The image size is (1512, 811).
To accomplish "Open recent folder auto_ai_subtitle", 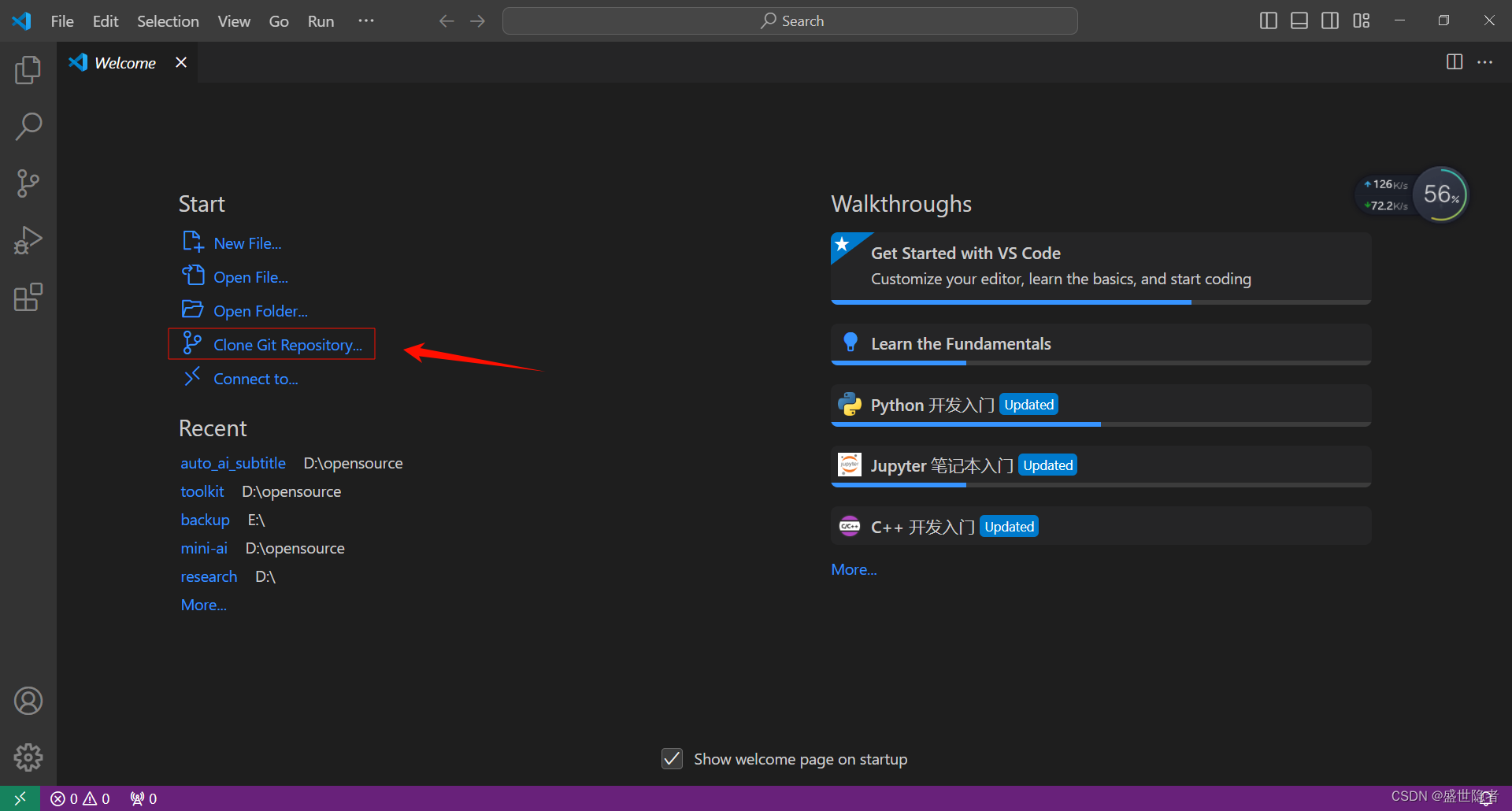I will [x=233, y=463].
